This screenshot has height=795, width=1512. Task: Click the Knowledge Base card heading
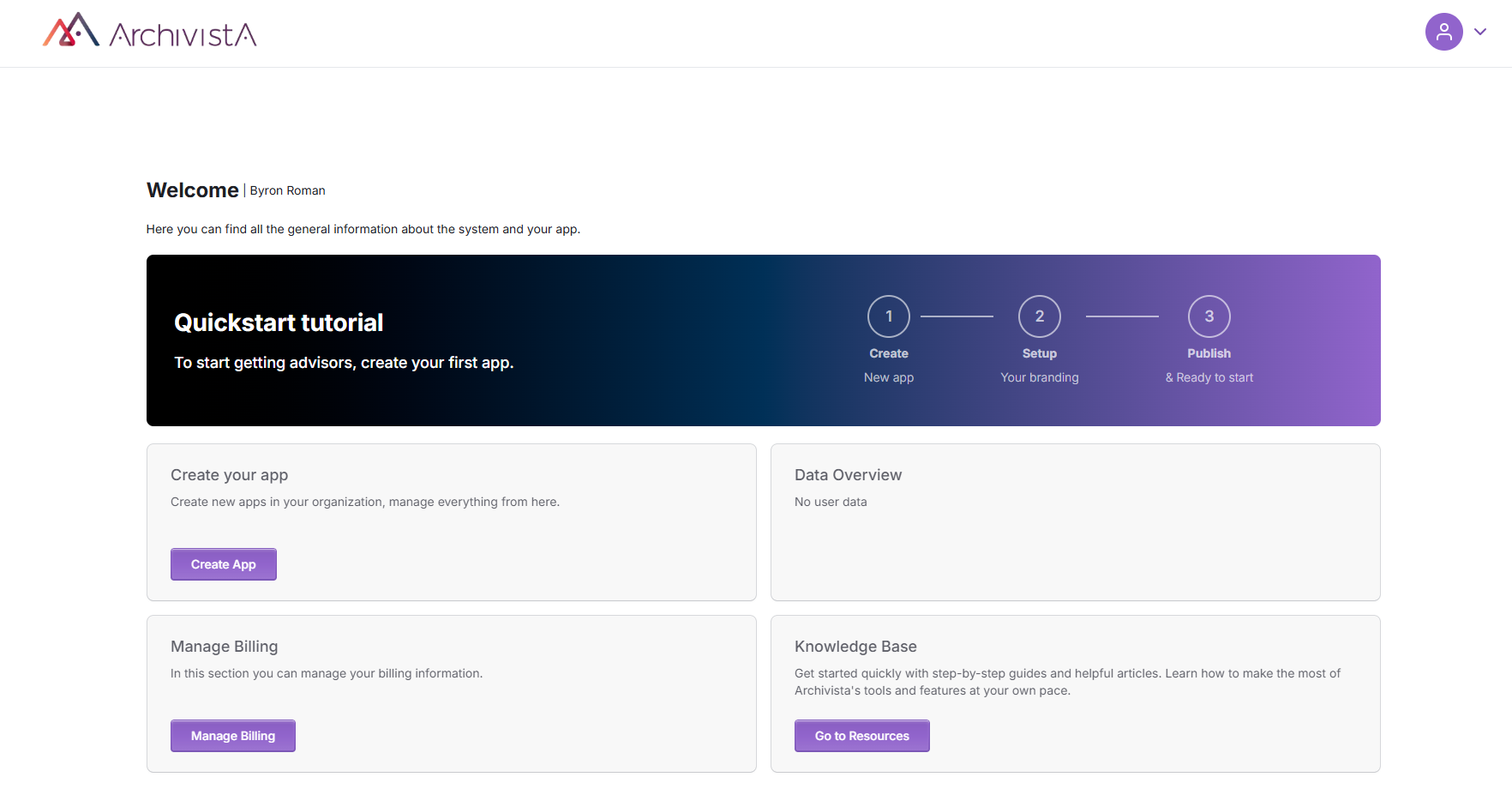pos(855,647)
